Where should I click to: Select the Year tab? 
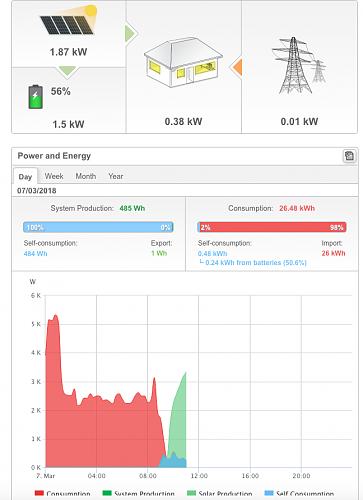116,176
